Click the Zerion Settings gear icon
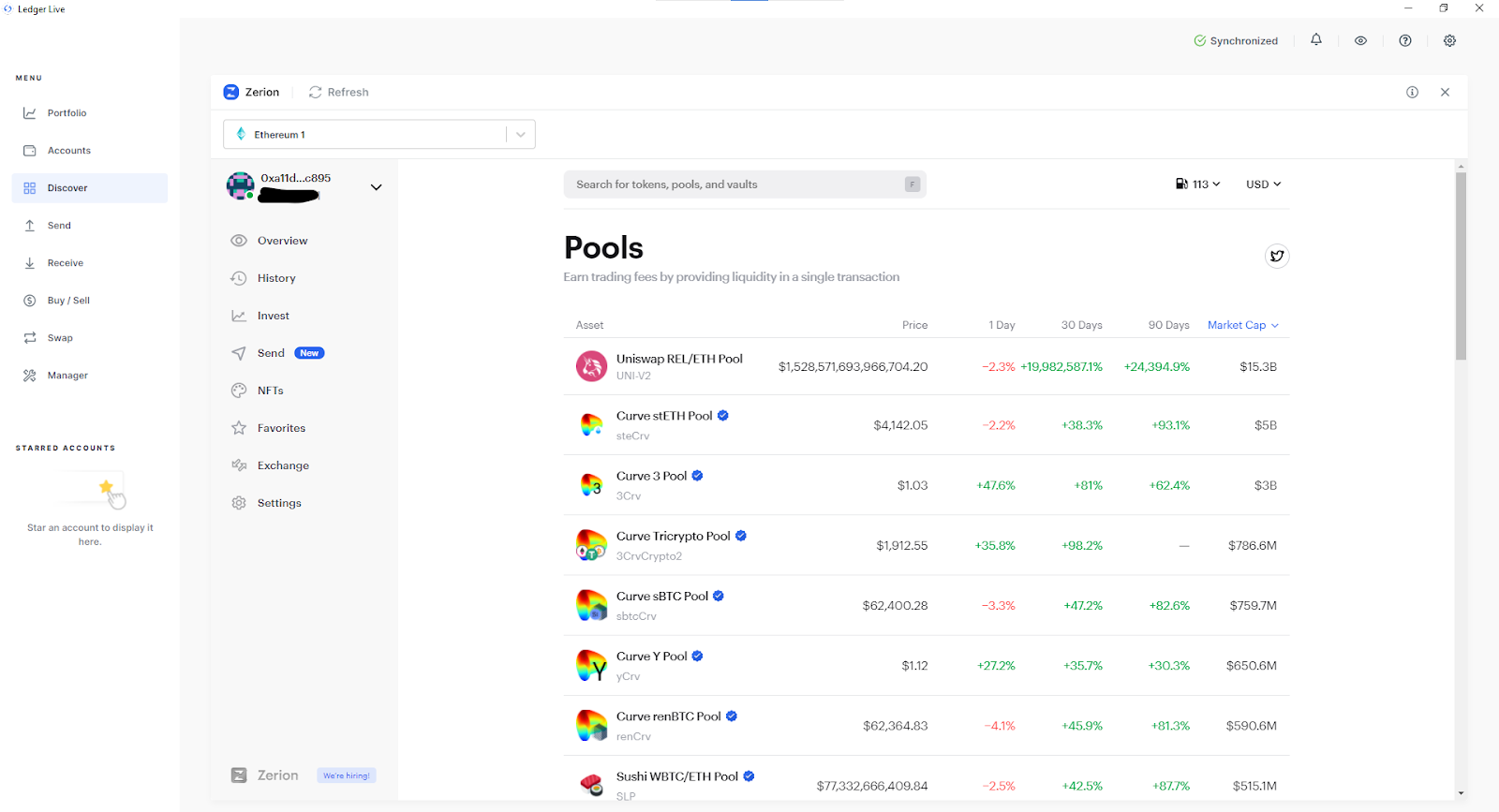The image size is (1499, 812). (239, 503)
